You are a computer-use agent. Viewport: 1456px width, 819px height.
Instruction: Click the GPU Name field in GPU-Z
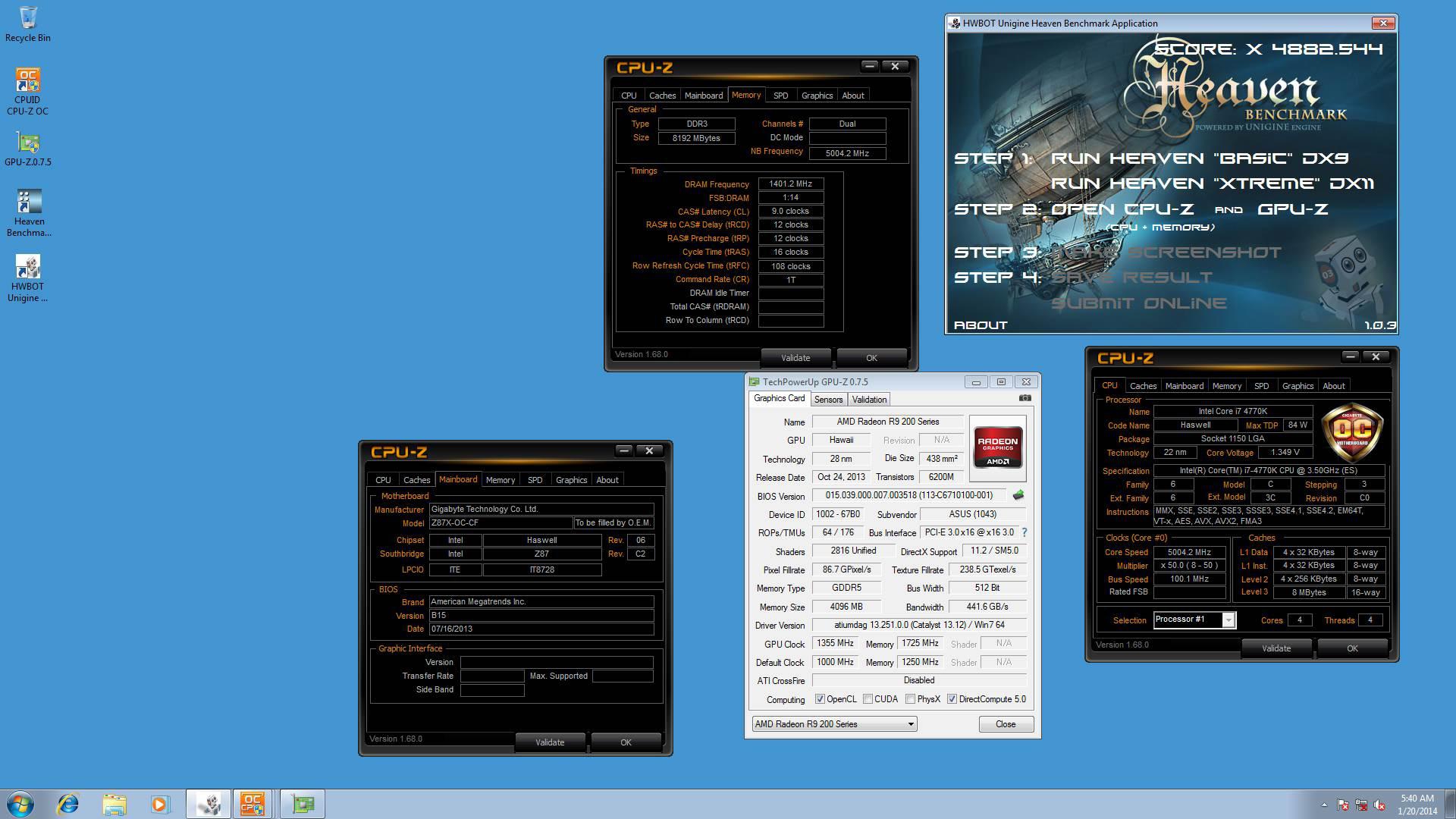point(887,422)
